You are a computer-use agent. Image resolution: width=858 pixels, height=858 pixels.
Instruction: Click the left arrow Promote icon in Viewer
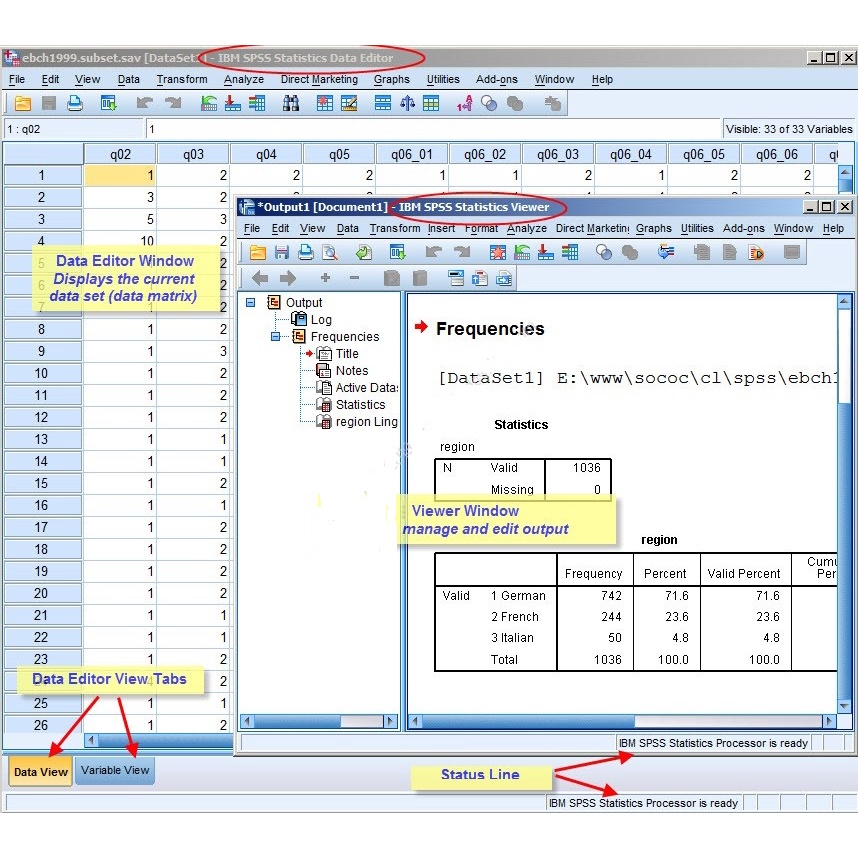[260, 278]
